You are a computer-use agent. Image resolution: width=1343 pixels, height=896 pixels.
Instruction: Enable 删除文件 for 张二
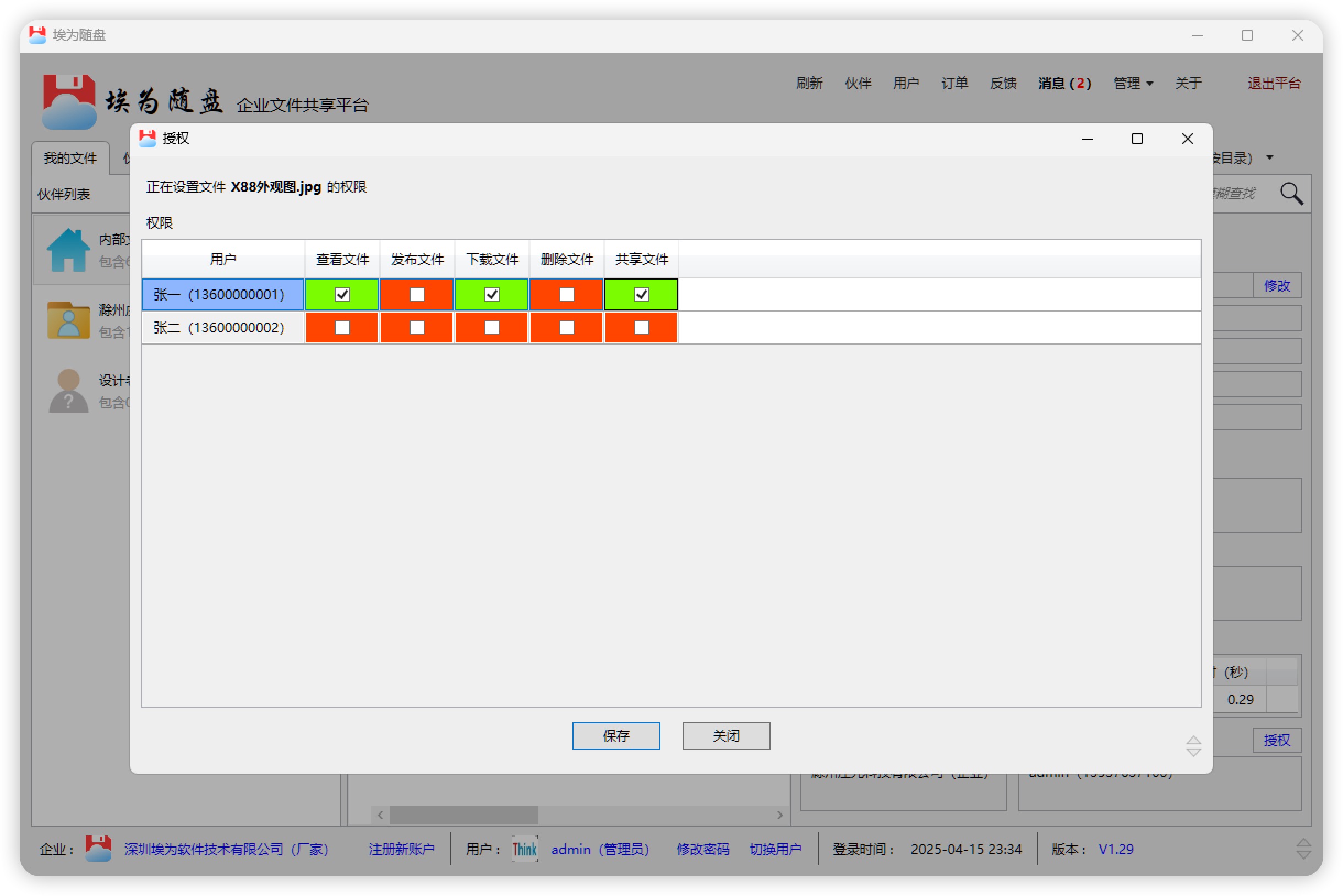566,327
